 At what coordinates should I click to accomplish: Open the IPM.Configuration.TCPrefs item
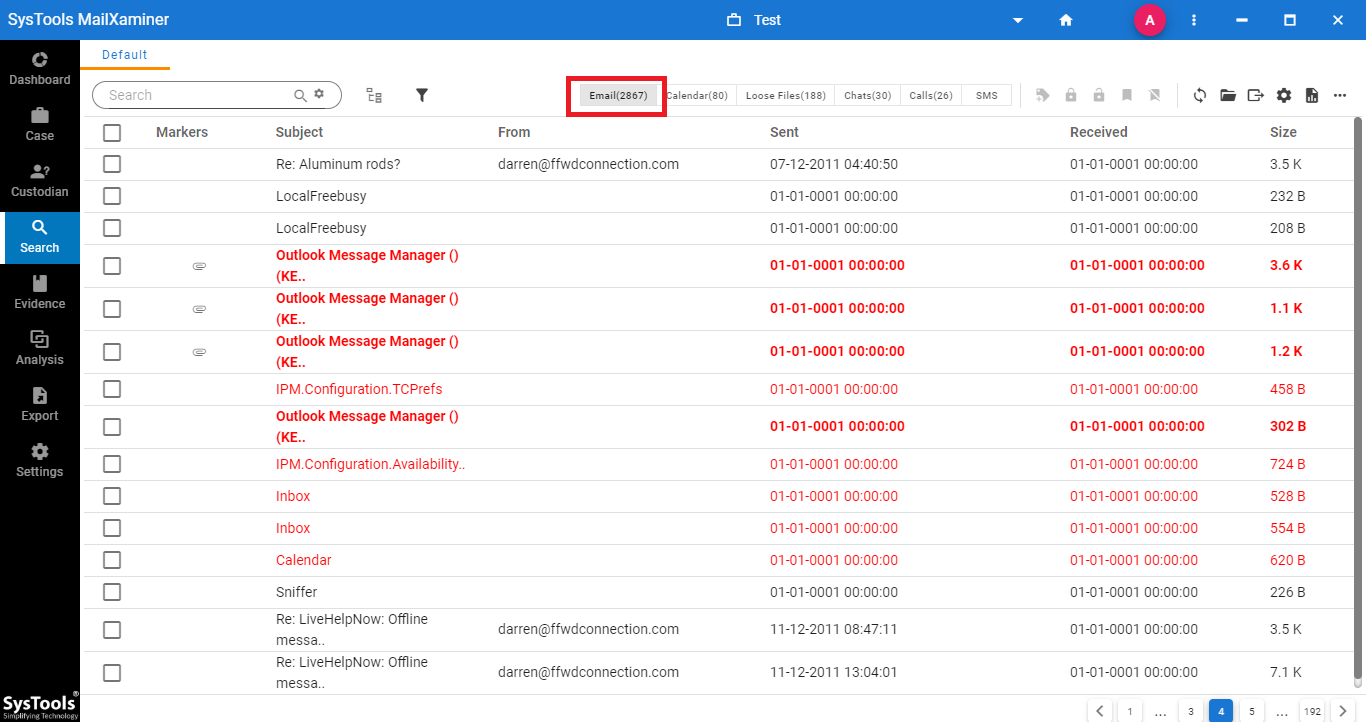click(359, 389)
